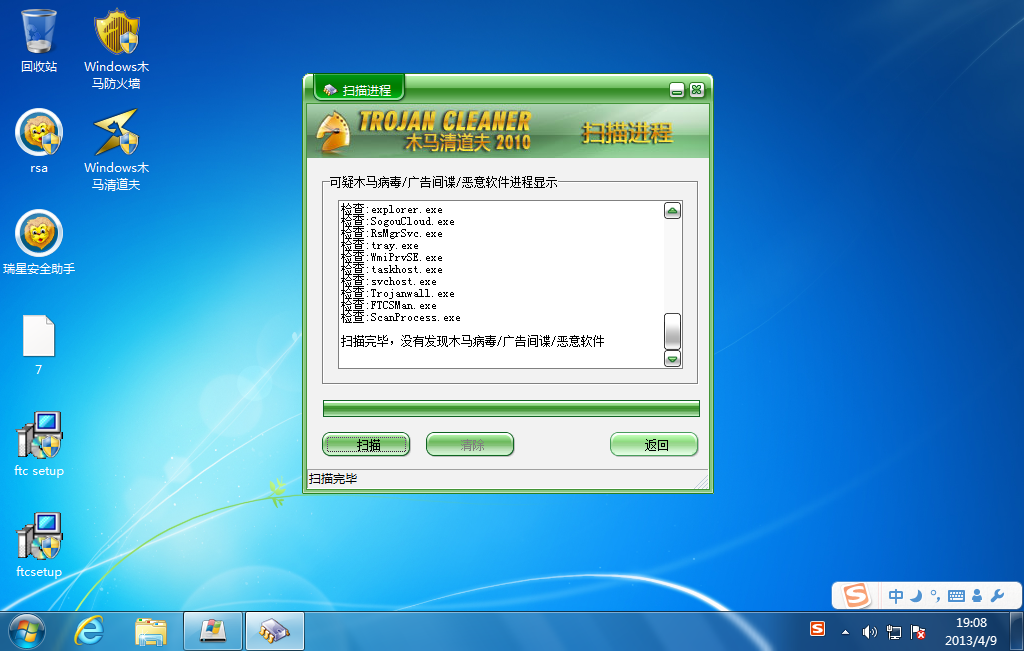1024x651 pixels.
Task: Click the Trojan Cleaner chip taskbar button
Action: tap(275, 631)
